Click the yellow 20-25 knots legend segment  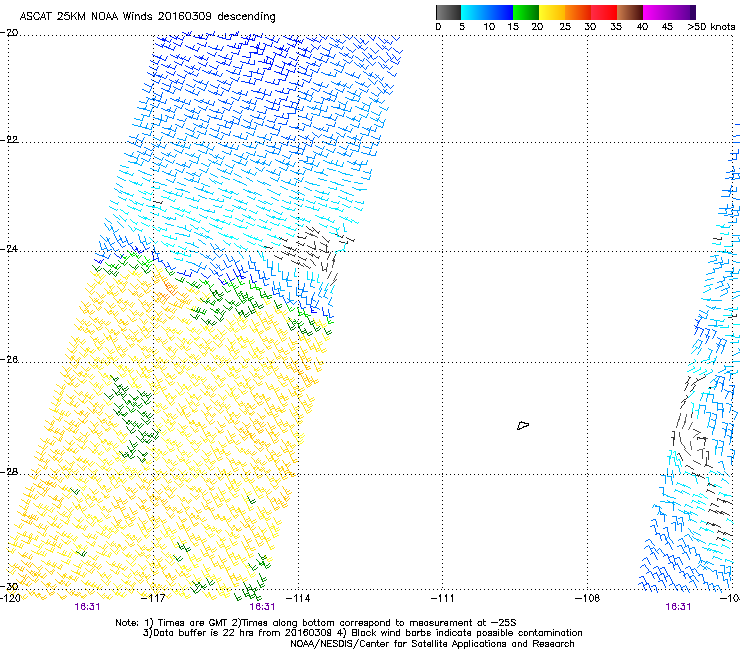click(x=552, y=12)
